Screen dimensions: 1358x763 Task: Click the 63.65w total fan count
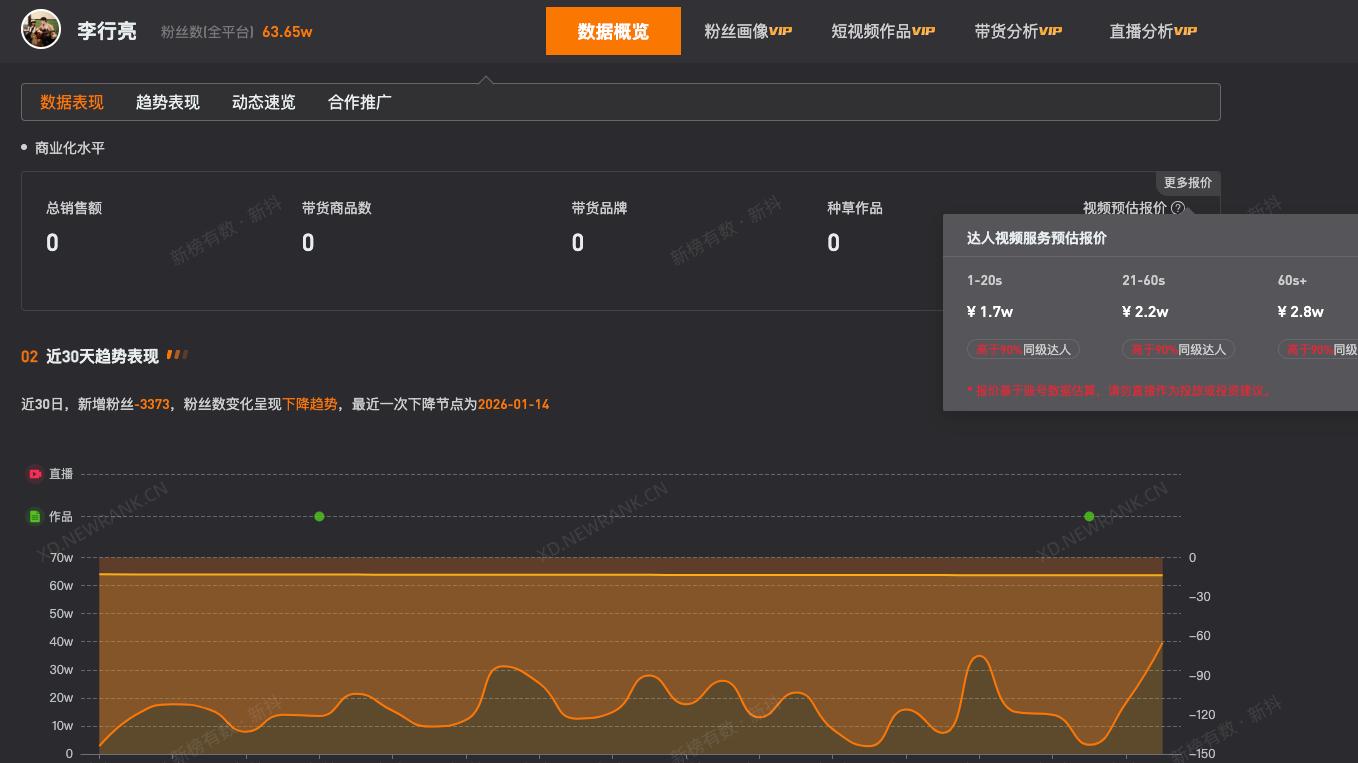(x=288, y=31)
